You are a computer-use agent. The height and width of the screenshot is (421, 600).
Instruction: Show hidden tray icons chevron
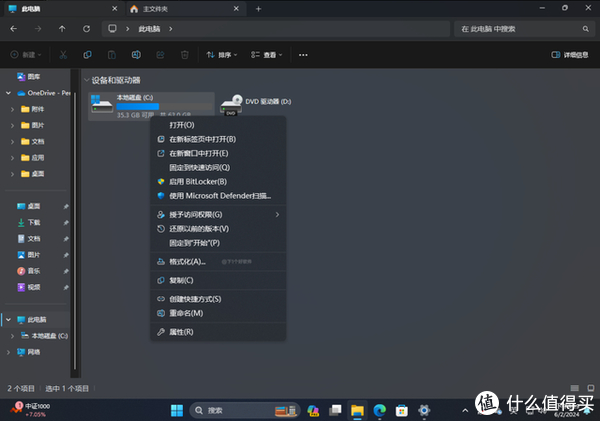pyautogui.click(x=465, y=410)
